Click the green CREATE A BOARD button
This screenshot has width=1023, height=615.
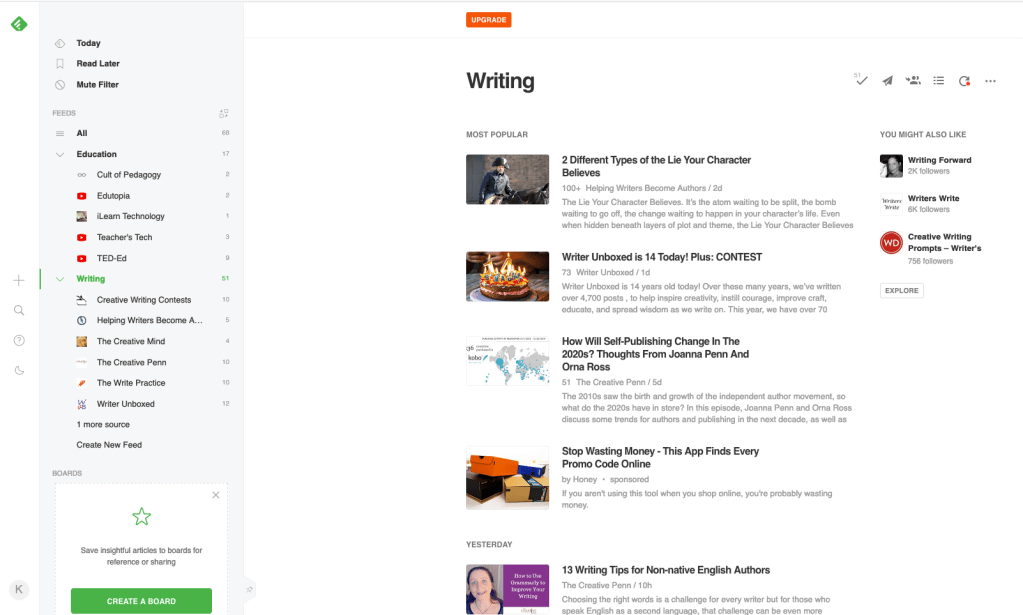[x=141, y=601]
